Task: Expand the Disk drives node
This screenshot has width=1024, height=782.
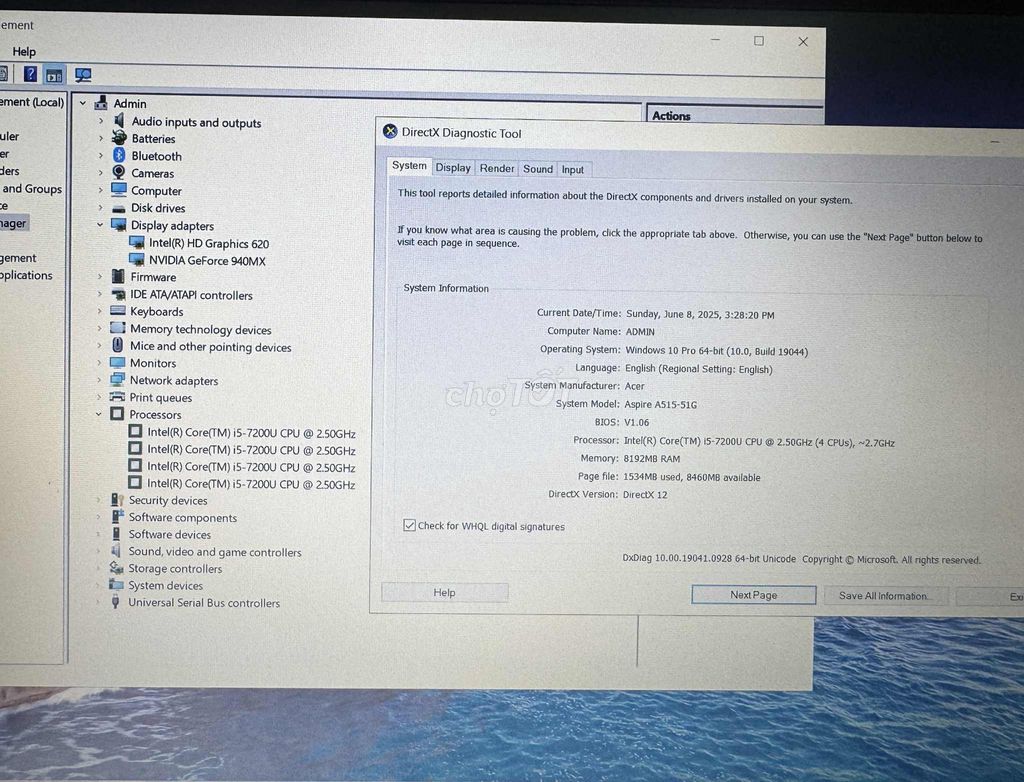Action: click(x=100, y=208)
